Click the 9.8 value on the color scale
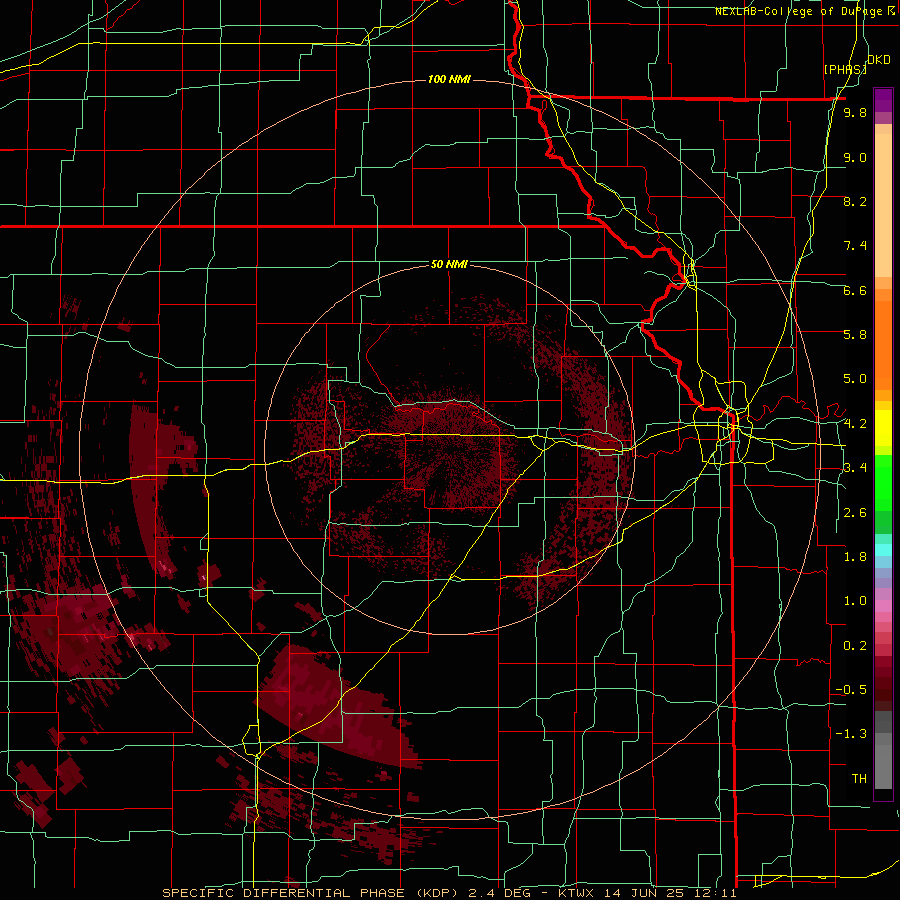The height and width of the screenshot is (900, 900). [855, 112]
